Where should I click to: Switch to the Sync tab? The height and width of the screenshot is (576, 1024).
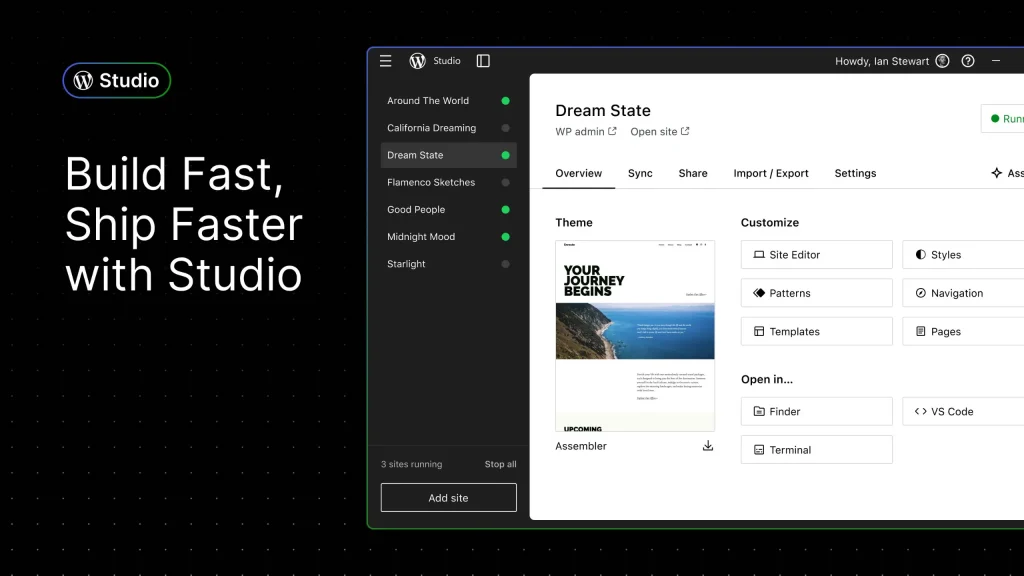click(640, 173)
